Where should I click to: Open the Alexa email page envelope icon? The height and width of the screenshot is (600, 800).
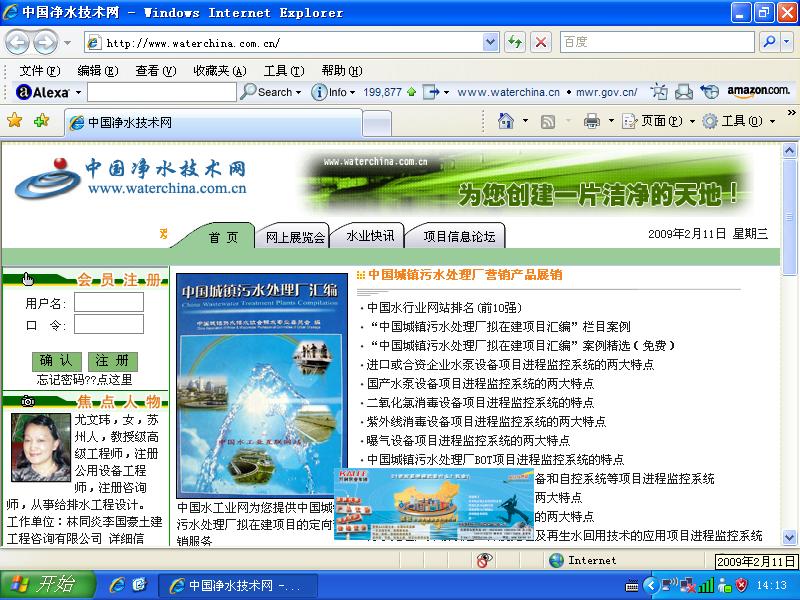tap(684, 92)
